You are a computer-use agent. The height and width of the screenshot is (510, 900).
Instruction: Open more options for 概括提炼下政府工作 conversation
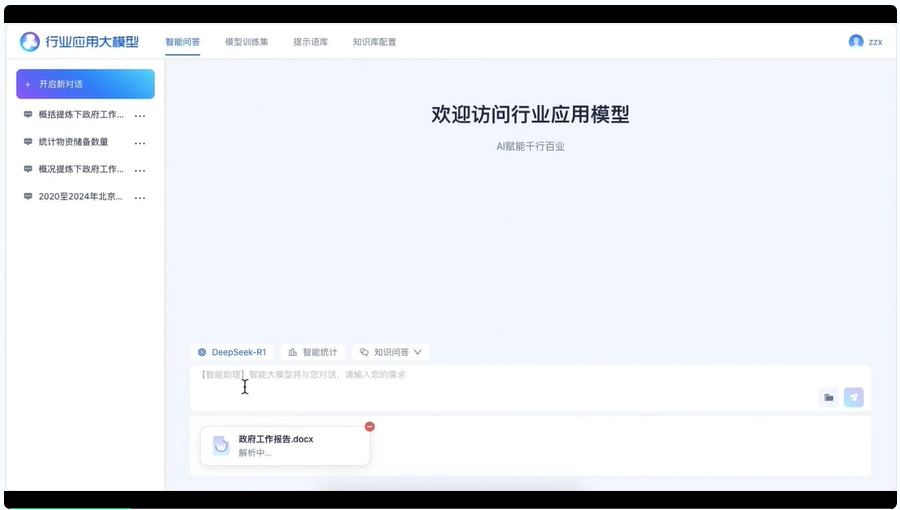coord(140,115)
